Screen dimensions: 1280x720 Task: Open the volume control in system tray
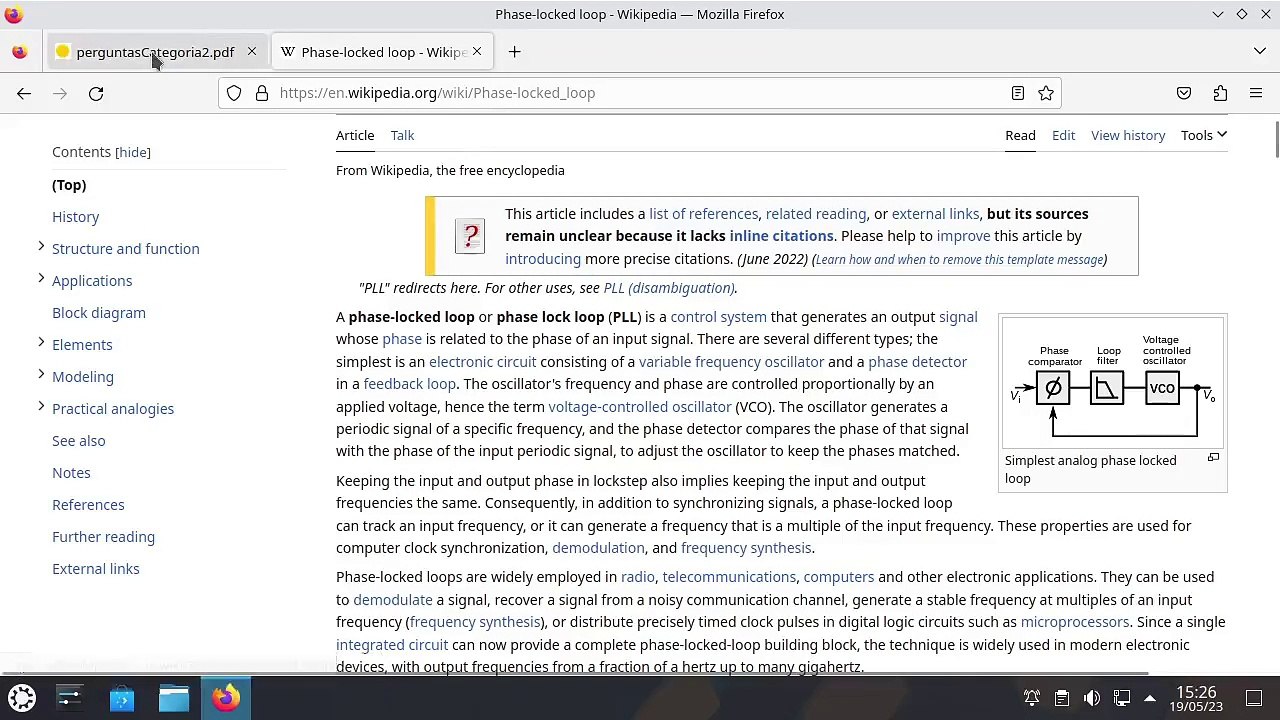point(1092,698)
